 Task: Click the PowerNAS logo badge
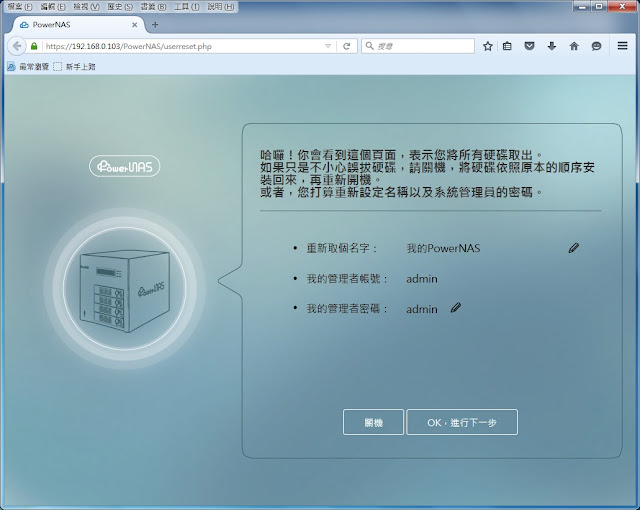pyautogui.click(x=124, y=166)
